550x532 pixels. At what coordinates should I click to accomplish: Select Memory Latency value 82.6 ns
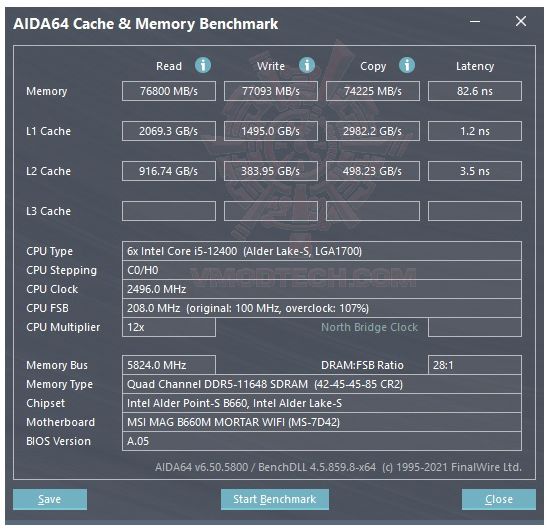tap(475, 91)
